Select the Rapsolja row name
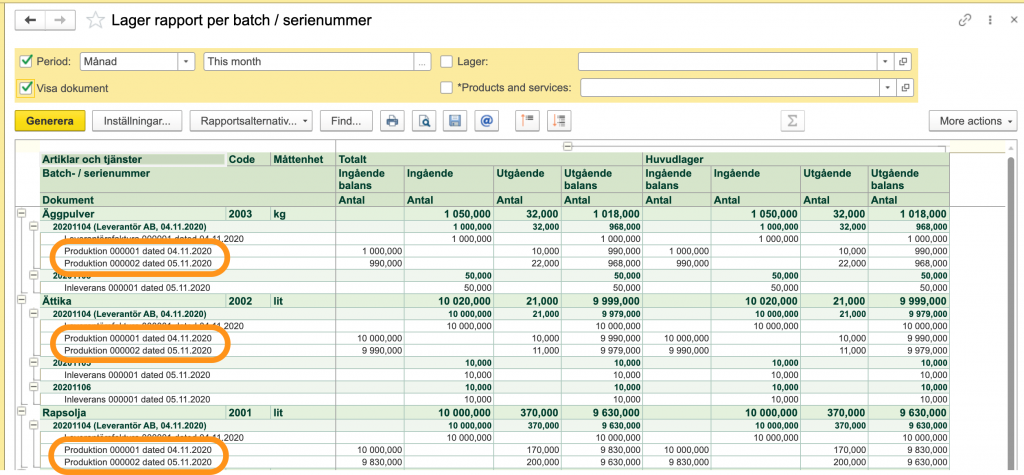 click(64, 412)
